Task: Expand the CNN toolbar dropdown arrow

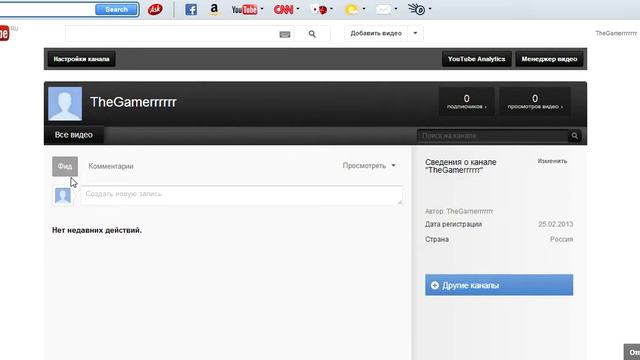Action: pos(298,9)
